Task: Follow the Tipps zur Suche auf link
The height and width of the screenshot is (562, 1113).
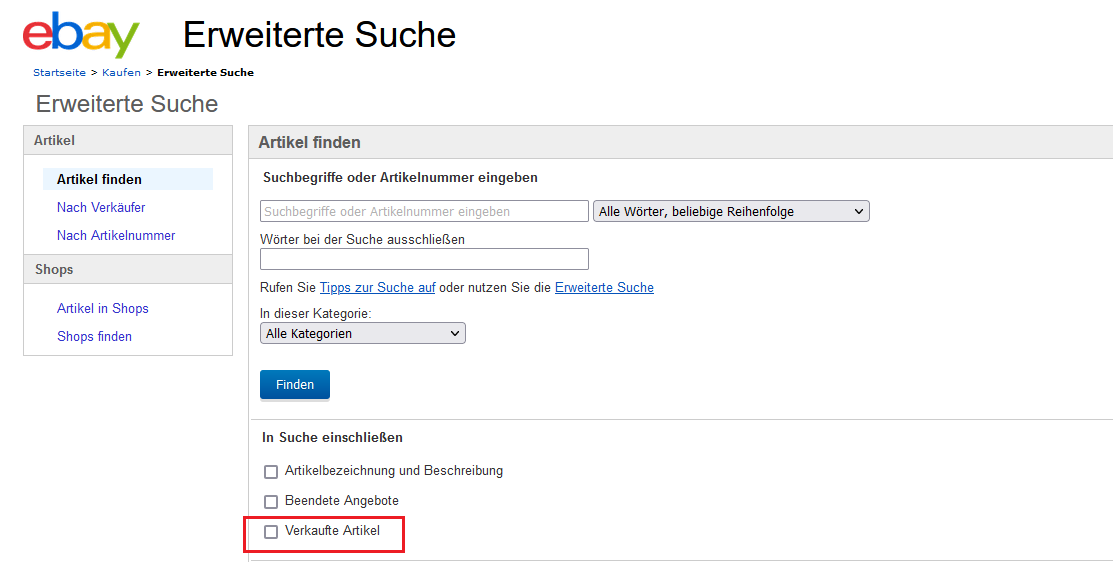Action: [377, 288]
